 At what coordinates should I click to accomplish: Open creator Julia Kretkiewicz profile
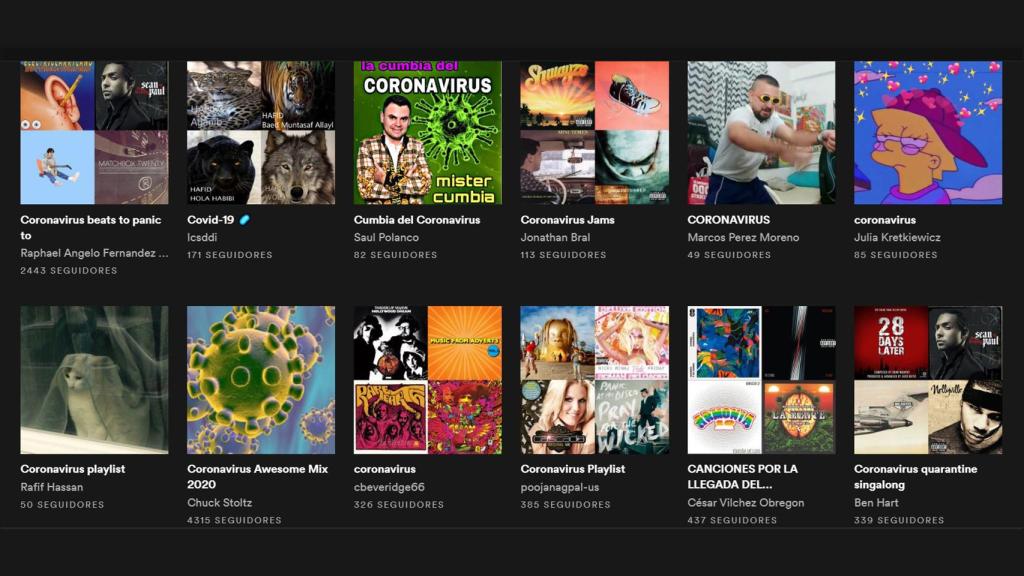point(897,238)
